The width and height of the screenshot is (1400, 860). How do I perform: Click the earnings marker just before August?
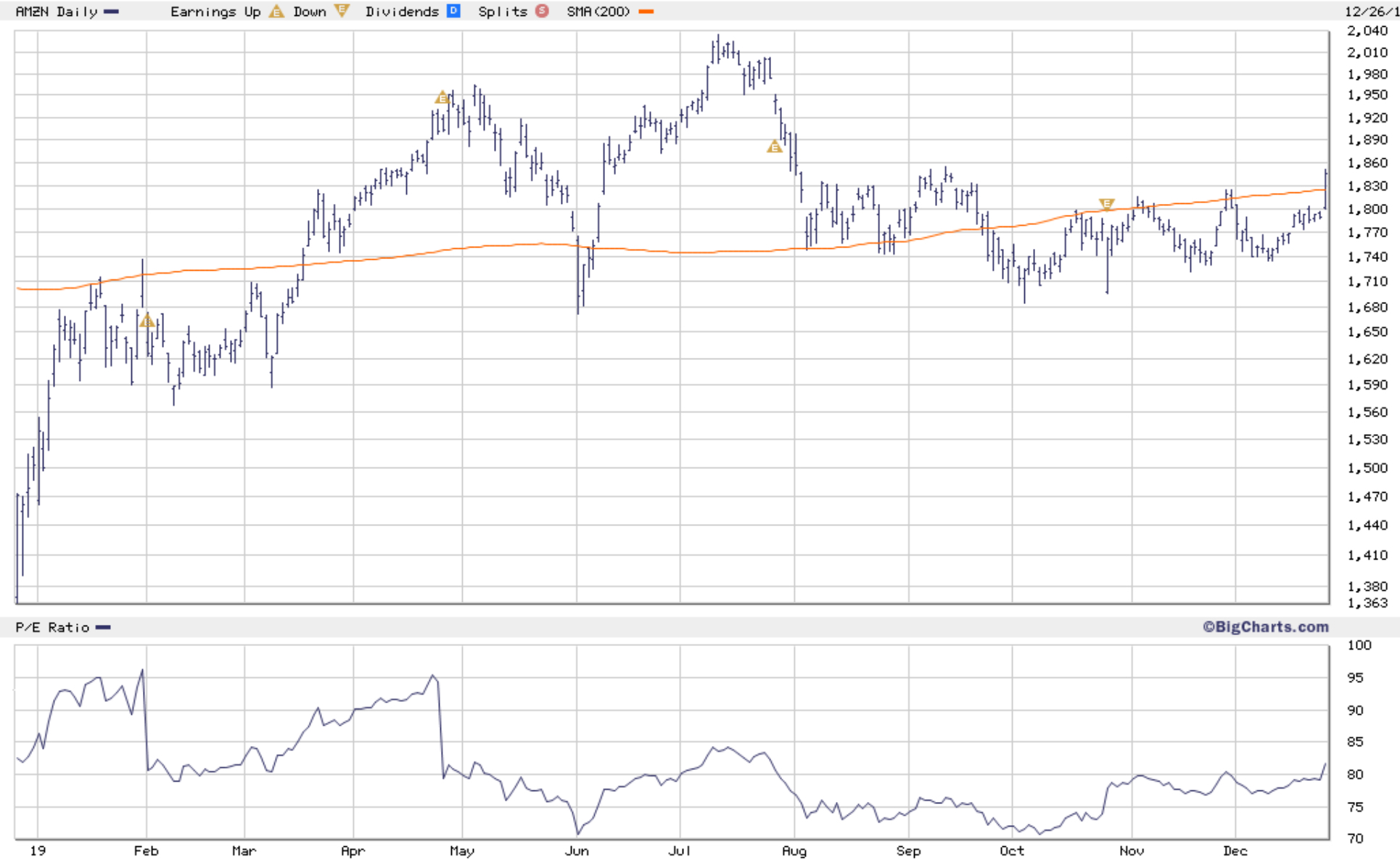[775, 147]
